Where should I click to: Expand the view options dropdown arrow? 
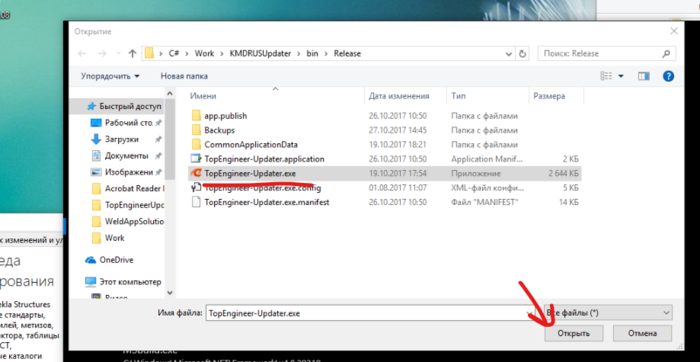point(621,76)
